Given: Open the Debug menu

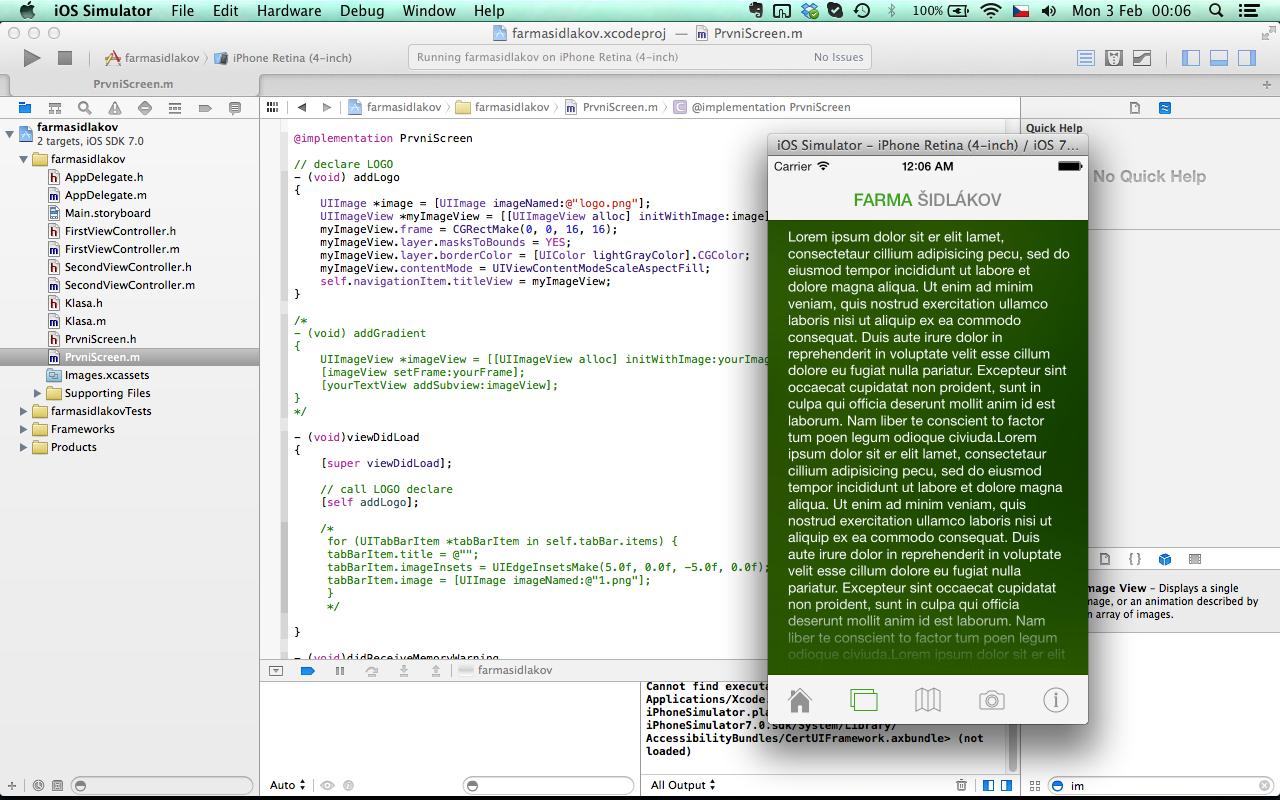Looking at the screenshot, I should click(362, 11).
